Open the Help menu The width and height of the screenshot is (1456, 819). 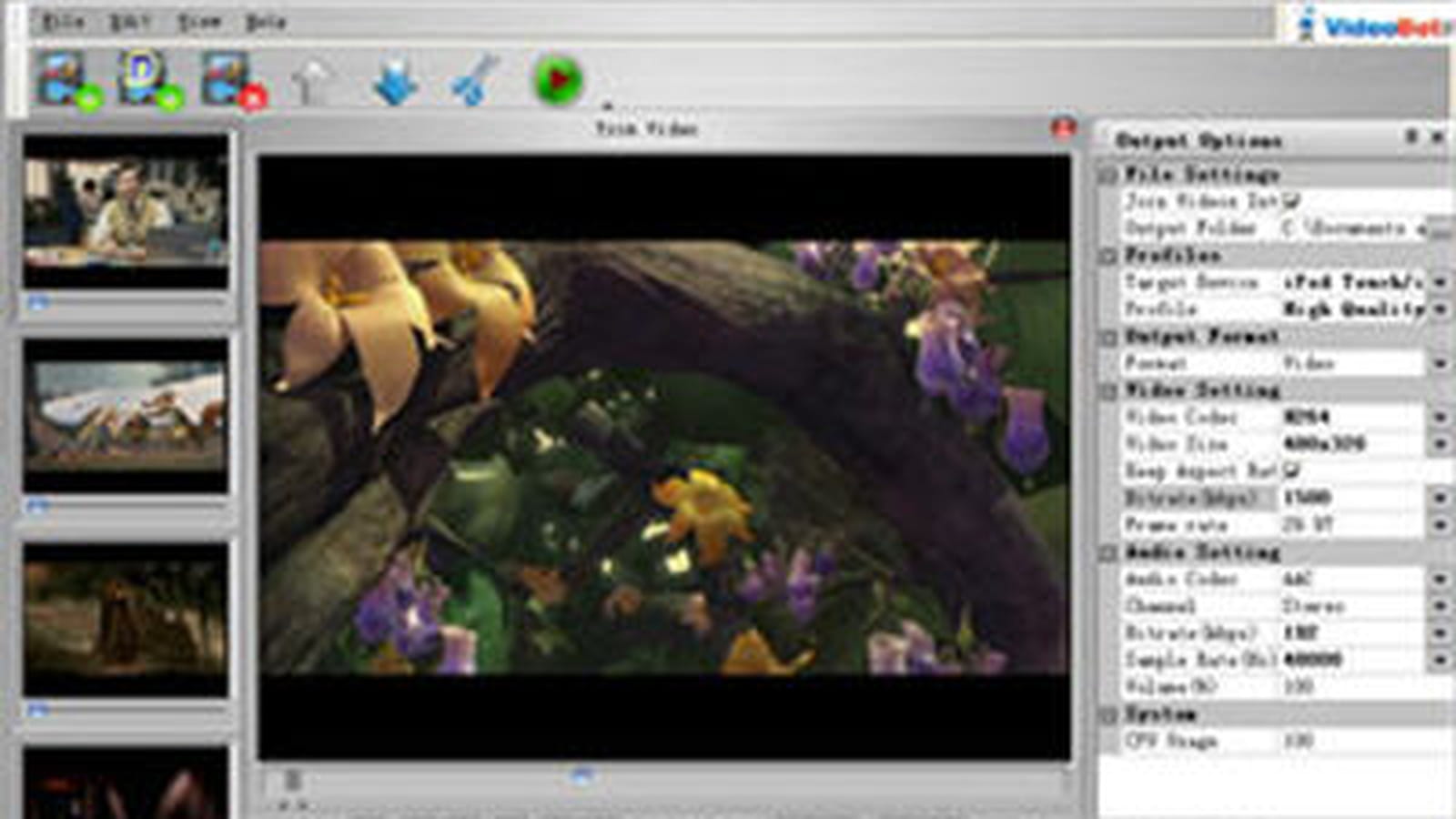point(265,21)
